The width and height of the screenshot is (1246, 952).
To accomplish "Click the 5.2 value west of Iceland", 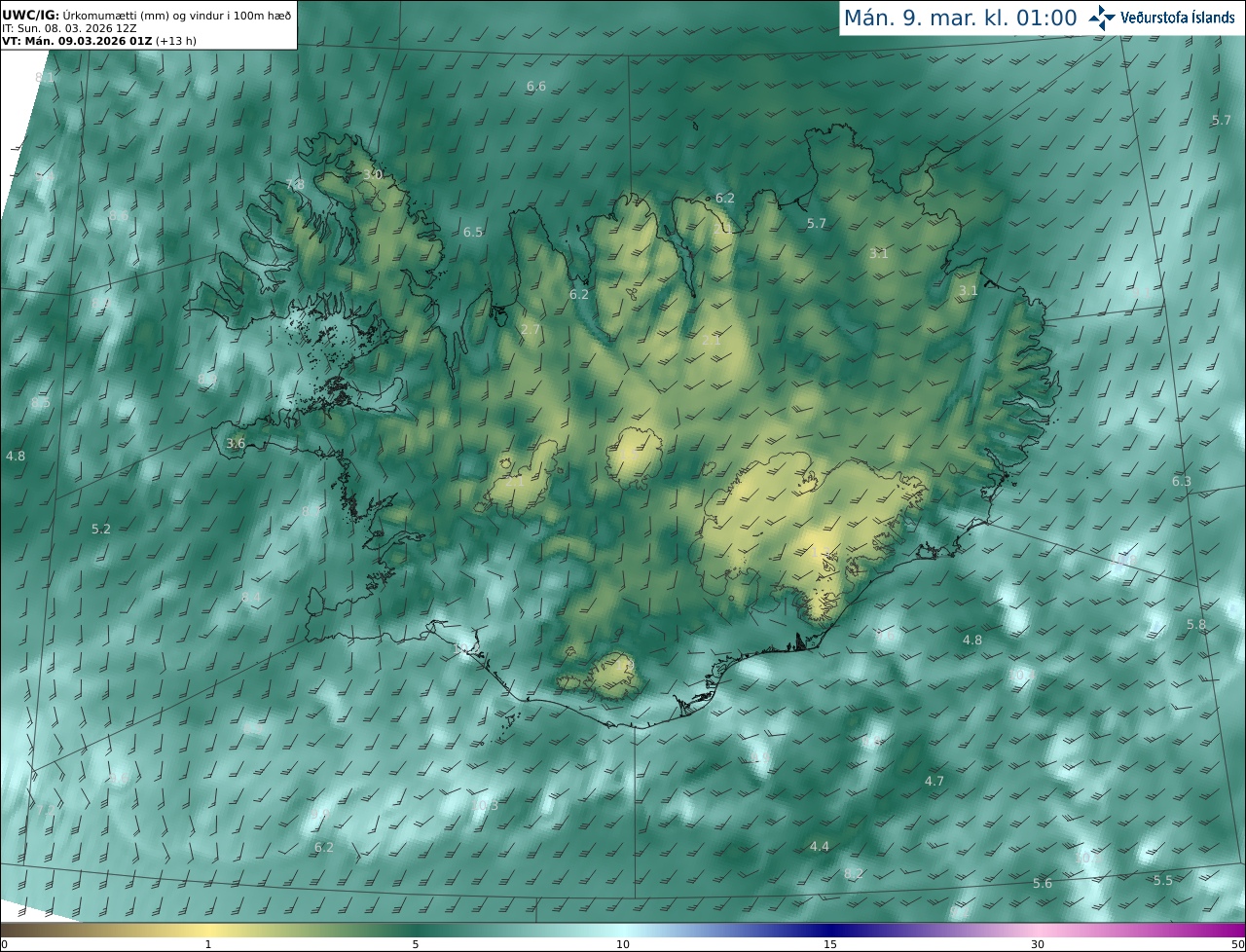I will click(101, 529).
